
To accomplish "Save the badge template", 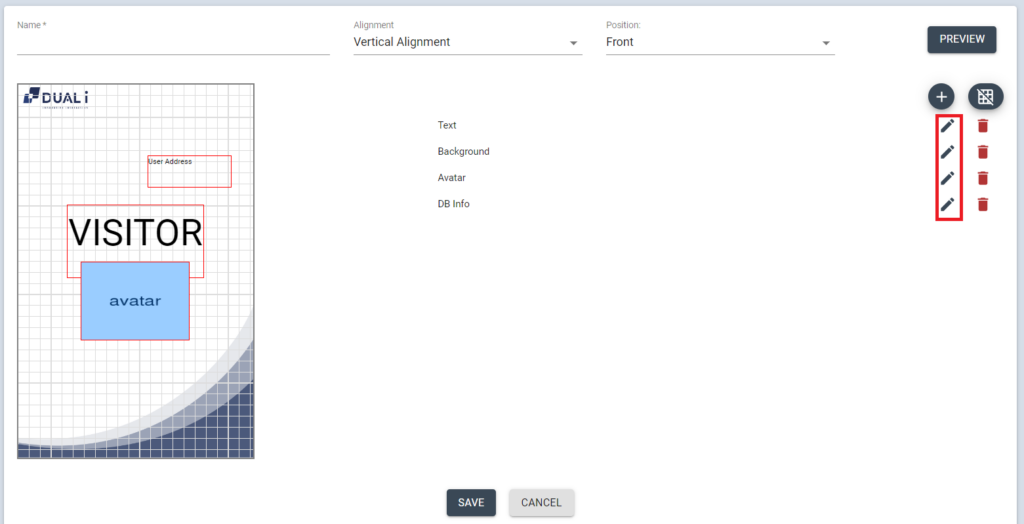I will pyautogui.click(x=471, y=503).
